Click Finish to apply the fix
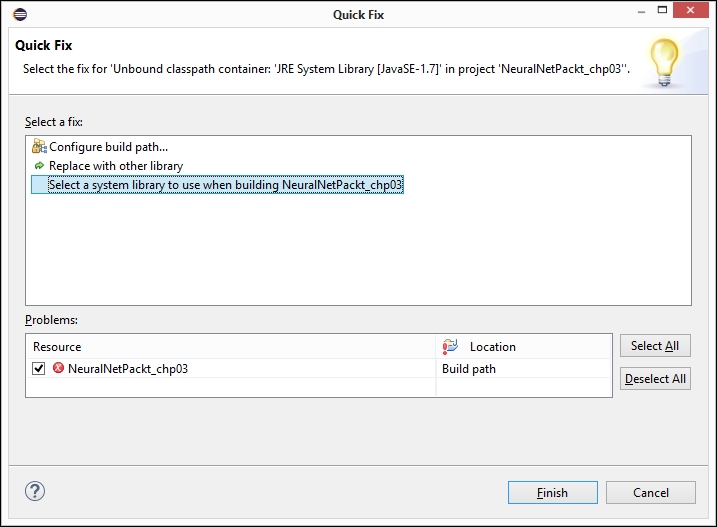Screen dimensions: 717x527 [552, 492]
